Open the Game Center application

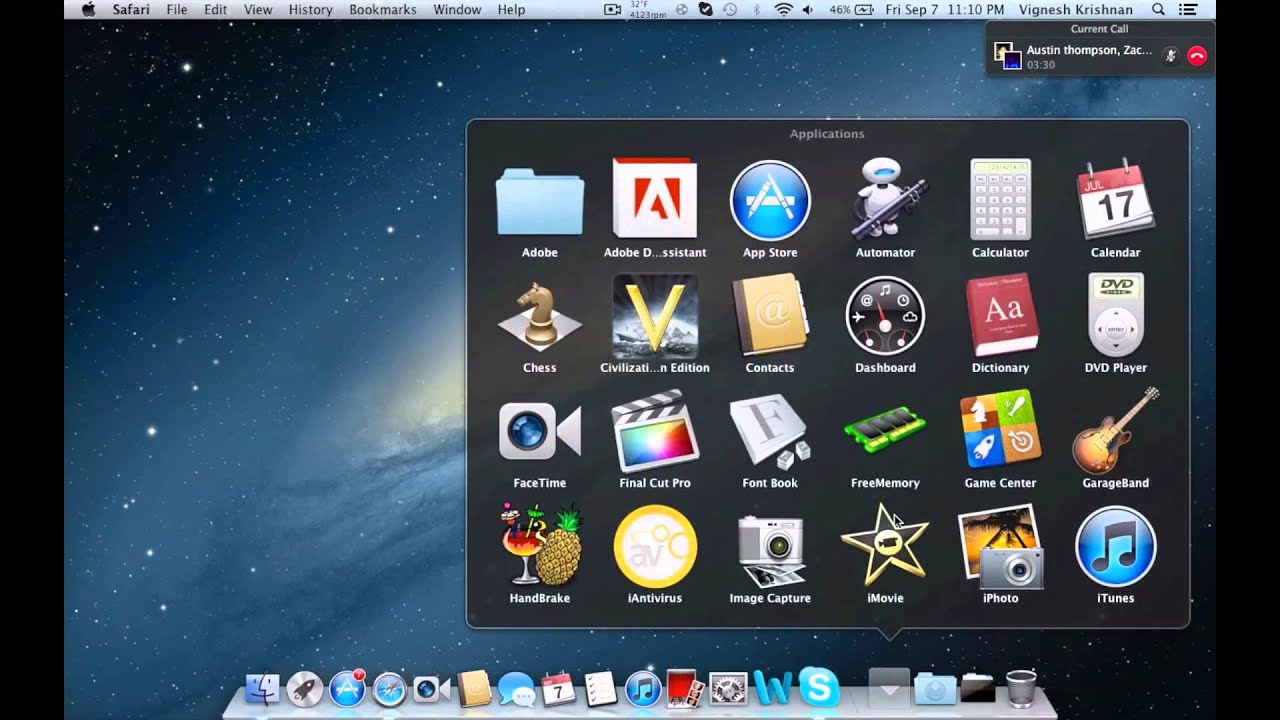click(x=1000, y=430)
